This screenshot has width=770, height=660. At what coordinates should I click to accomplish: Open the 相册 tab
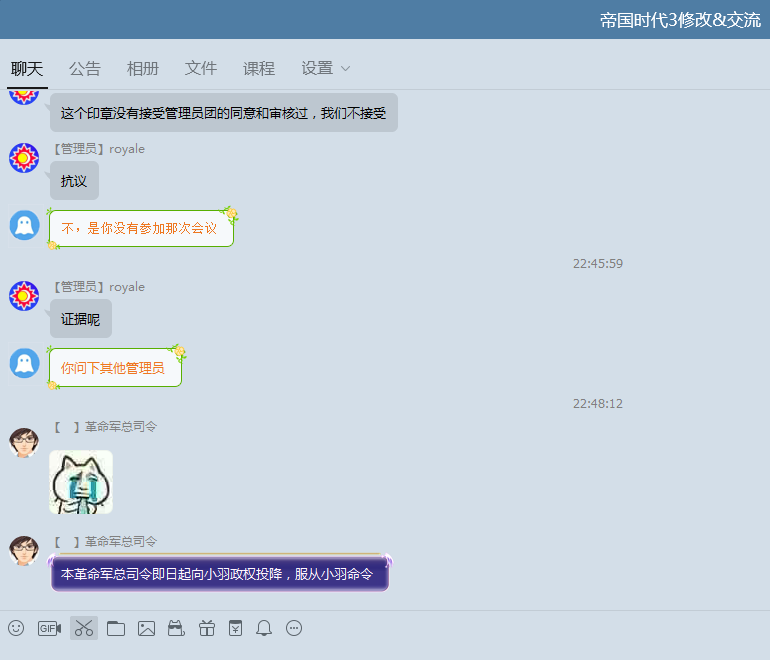(x=142, y=69)
